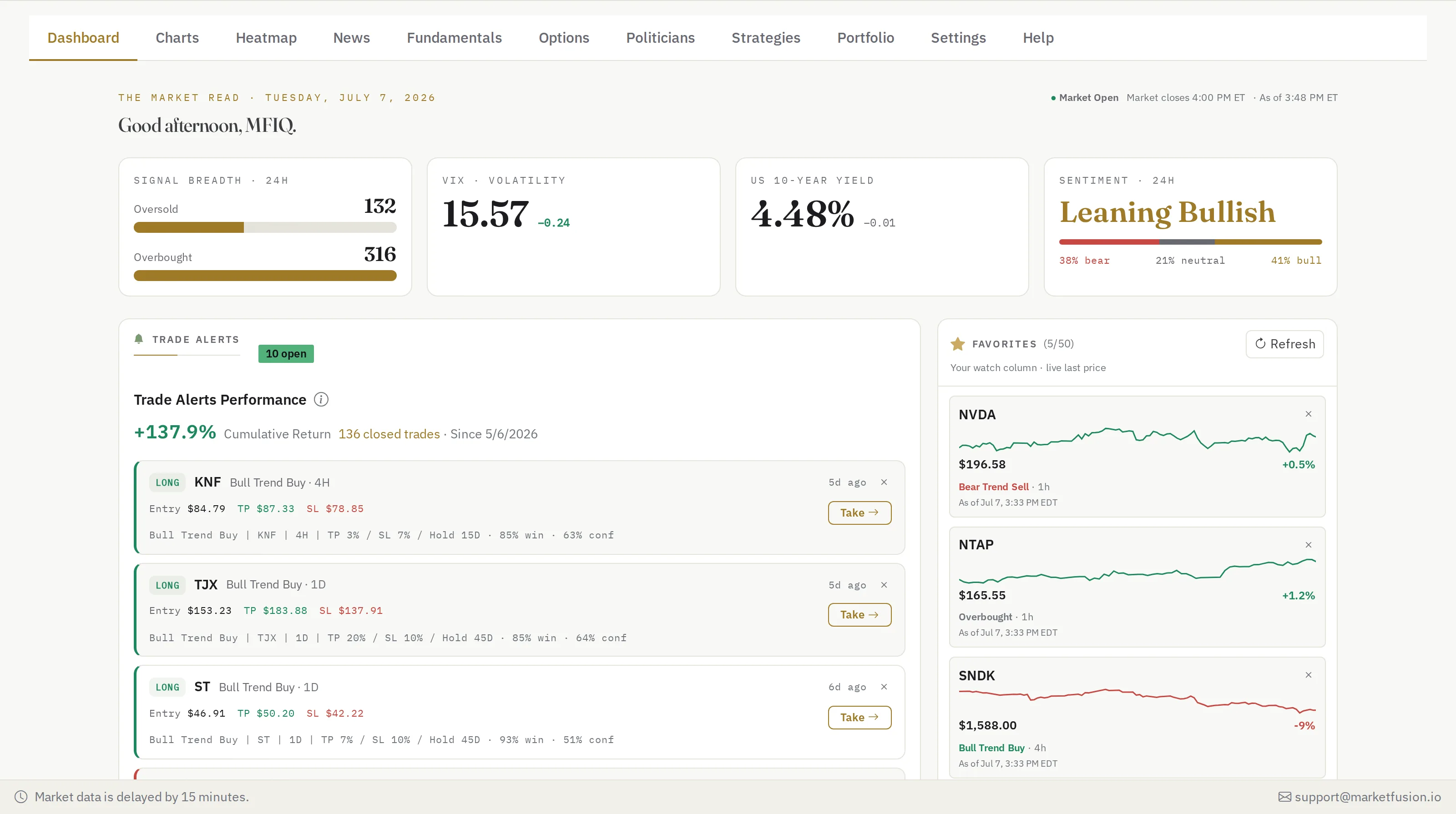The height and width of the screenshot is (814, 1456).
Task: Click the NTAP price $165.55
Action: coord(982,595)
